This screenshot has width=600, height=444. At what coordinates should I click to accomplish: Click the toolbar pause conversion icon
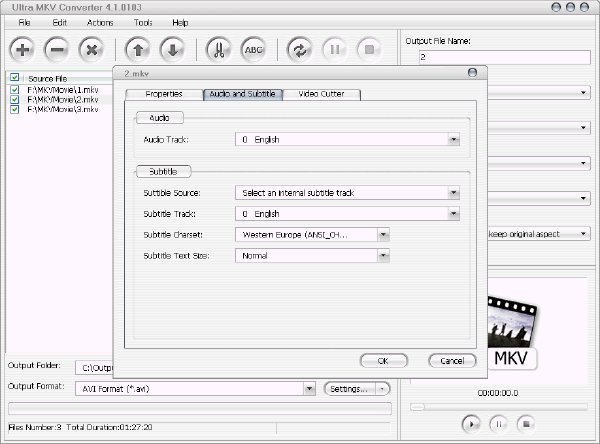[x=334, y=49]
